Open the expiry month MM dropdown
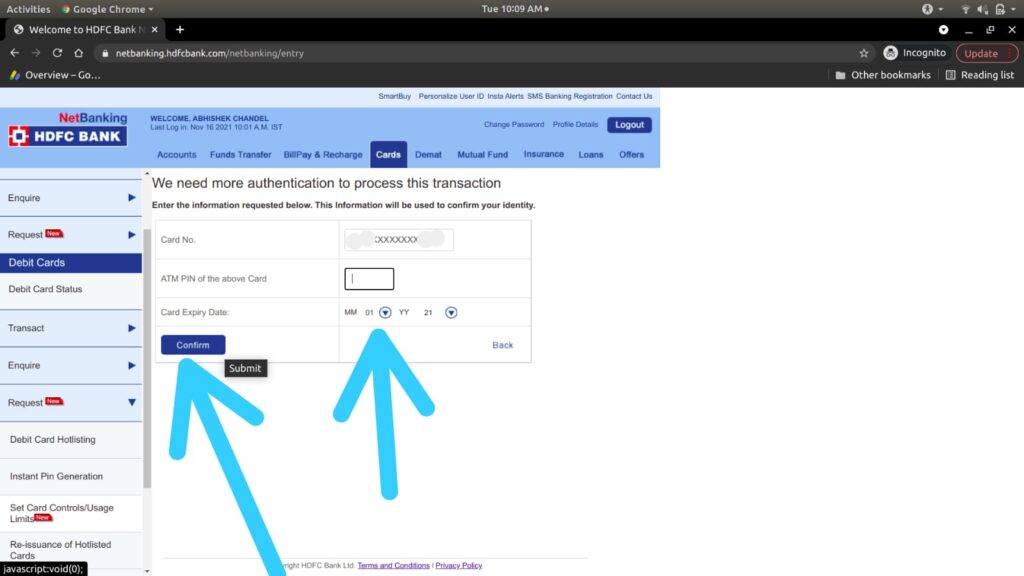The height and width of the screenshot is (576, 1024). pyautogui.click(x=385, y=313)
